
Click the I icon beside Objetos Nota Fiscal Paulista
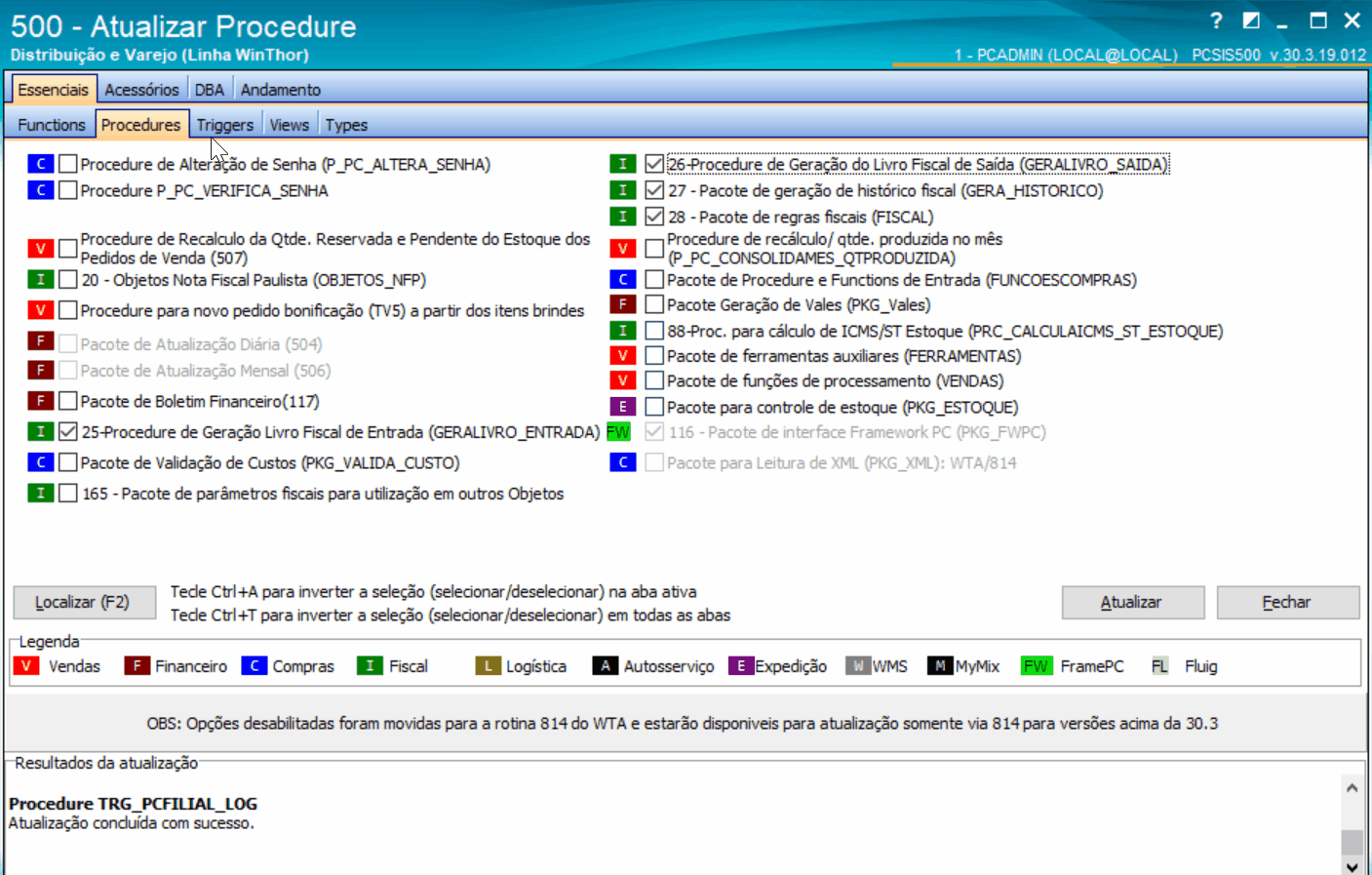[x=41, y=280]
